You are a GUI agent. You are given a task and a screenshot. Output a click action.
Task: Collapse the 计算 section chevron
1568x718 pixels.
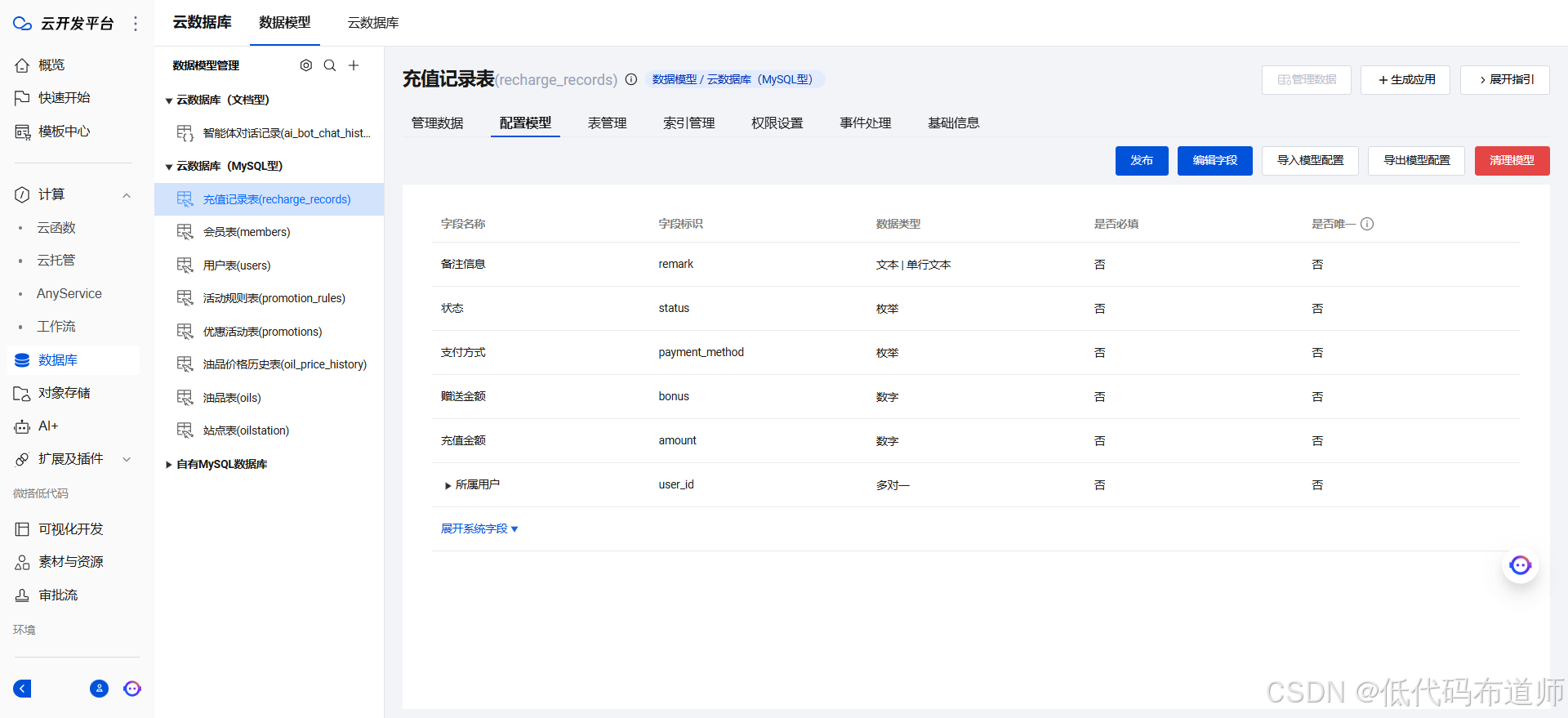click(x=127, y=195)
